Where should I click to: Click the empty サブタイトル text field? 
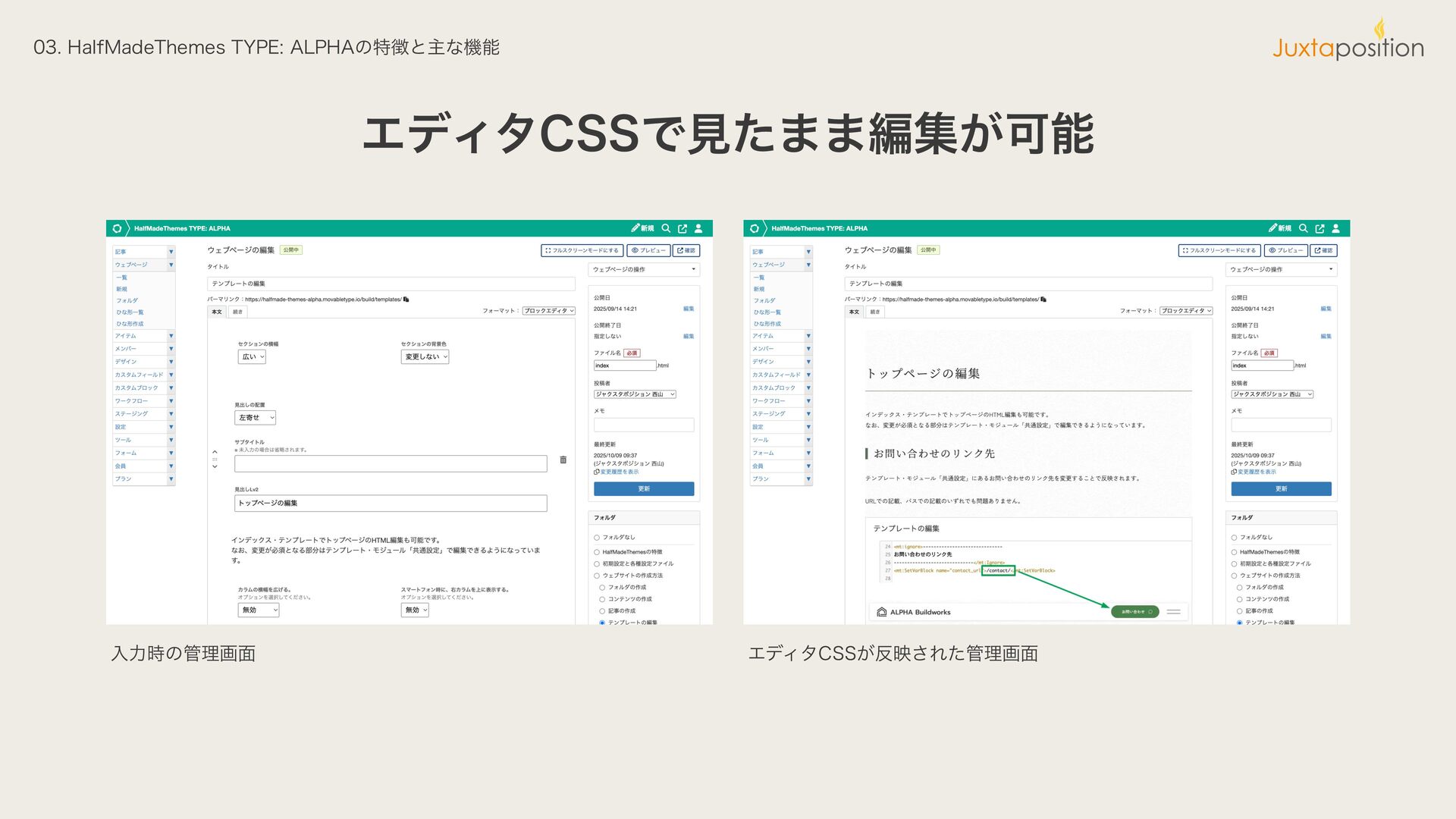tap(391, 464)
